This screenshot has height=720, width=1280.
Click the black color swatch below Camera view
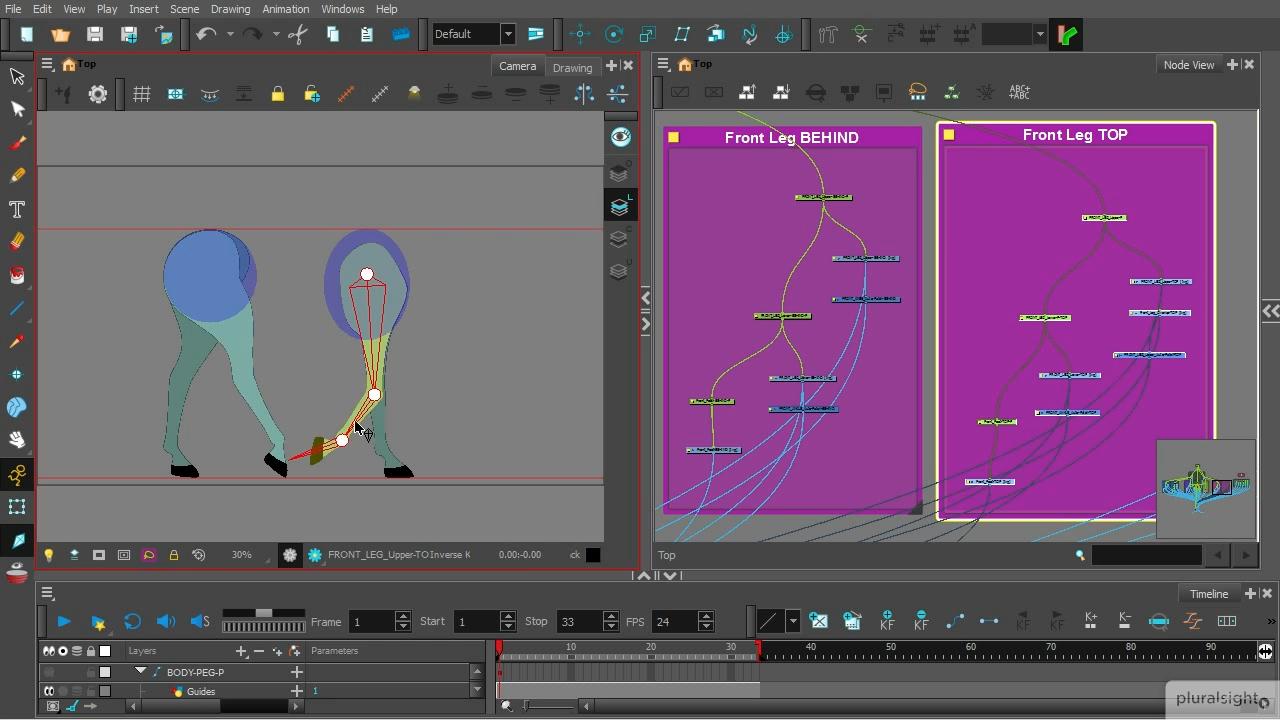(x=593, y=555)
